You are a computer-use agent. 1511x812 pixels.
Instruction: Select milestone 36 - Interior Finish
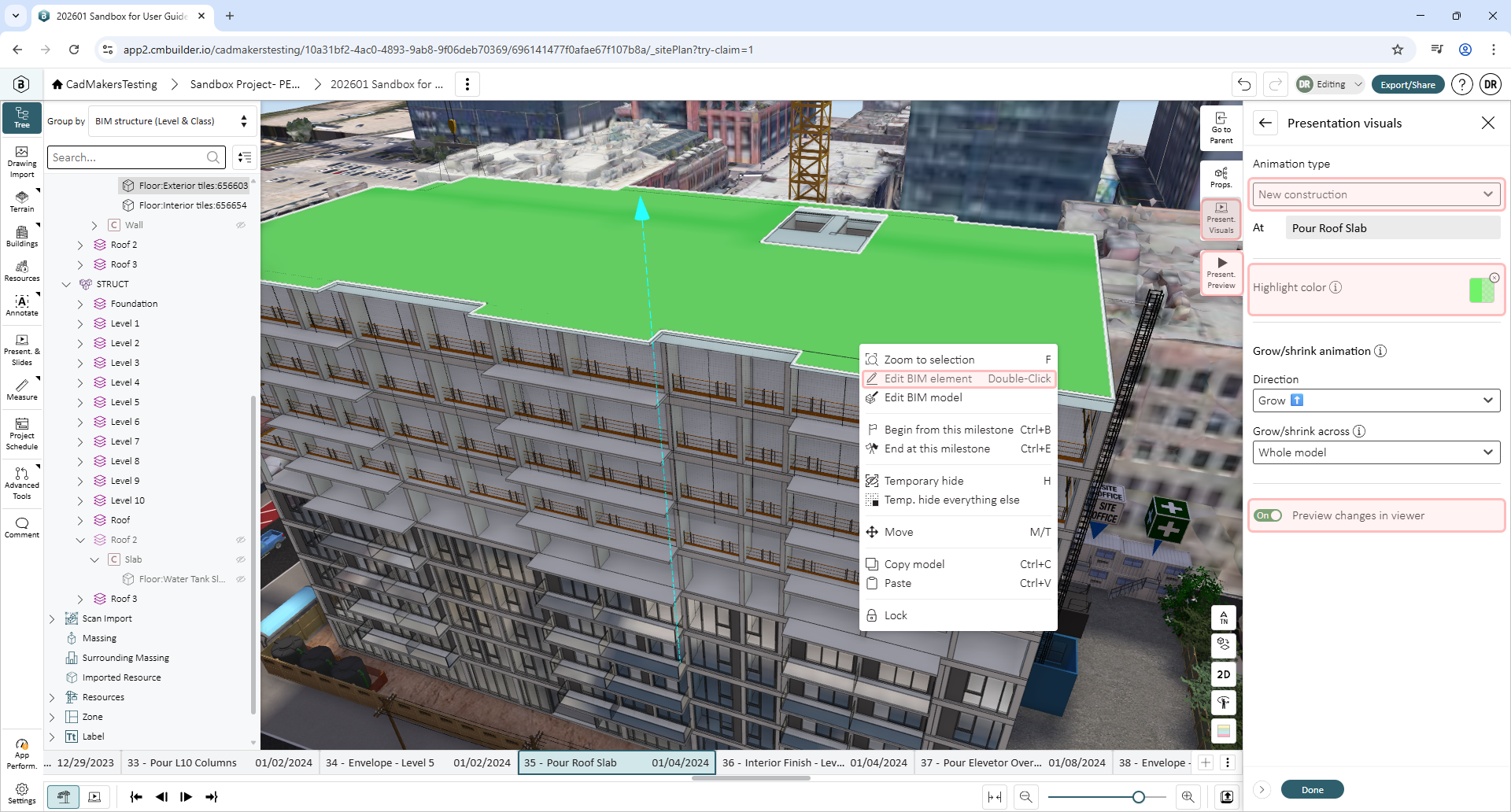pos(815,762)
